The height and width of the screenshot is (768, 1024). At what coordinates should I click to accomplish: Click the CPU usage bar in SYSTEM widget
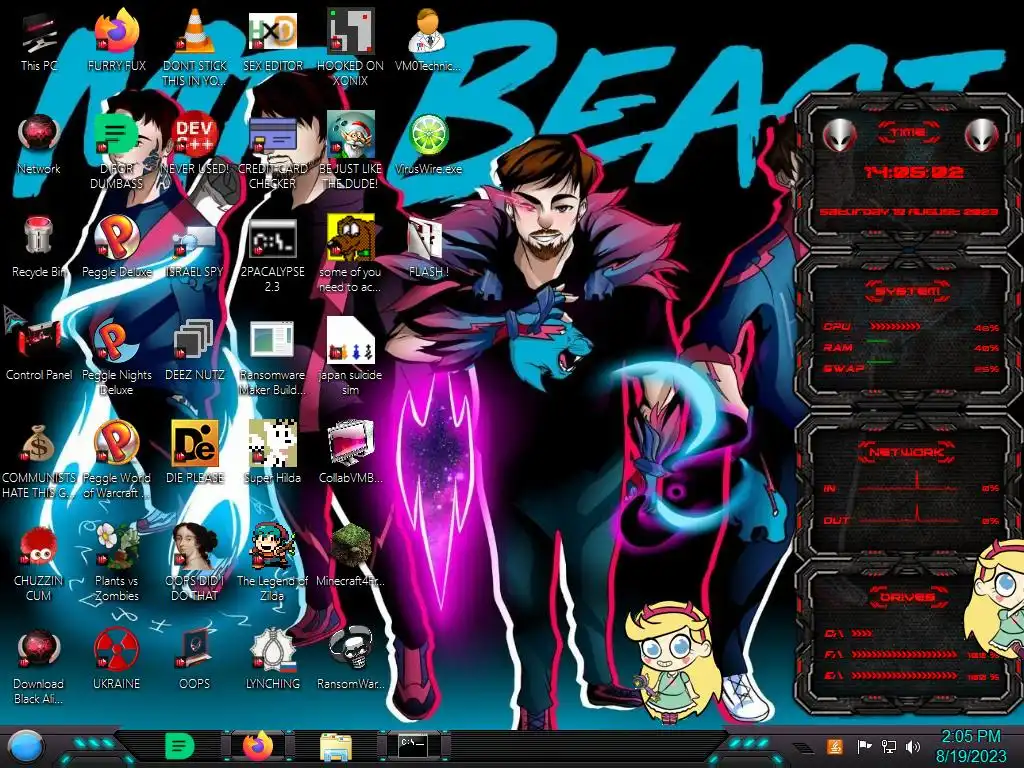coord(895,326)
